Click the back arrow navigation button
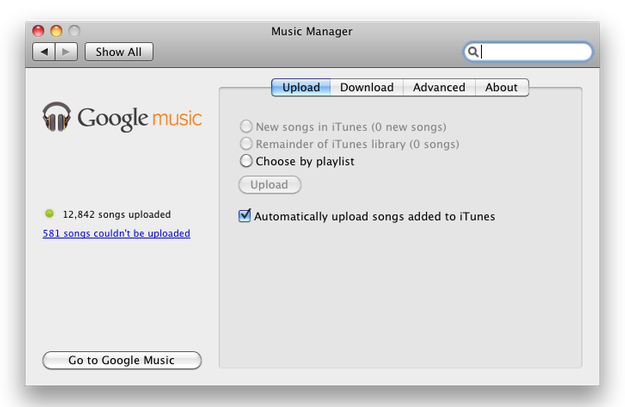Image resolution: width=625 pixels, height=407 pixels. tap(43, 52)
